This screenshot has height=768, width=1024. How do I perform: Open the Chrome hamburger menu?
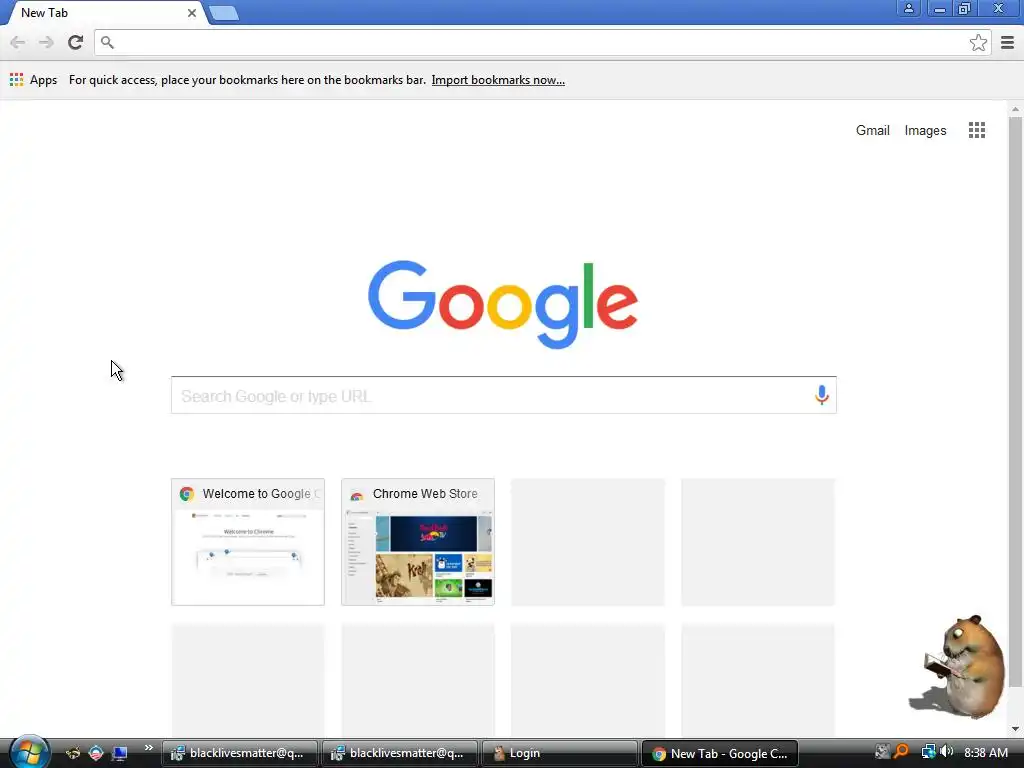click(x=1008, y=42)
